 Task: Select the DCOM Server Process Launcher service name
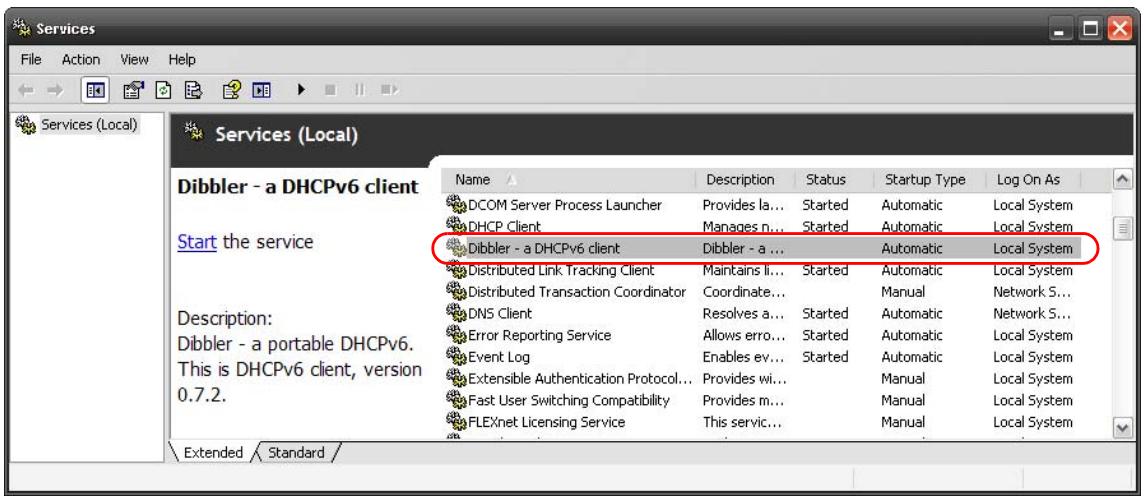(x=564, y=205)
